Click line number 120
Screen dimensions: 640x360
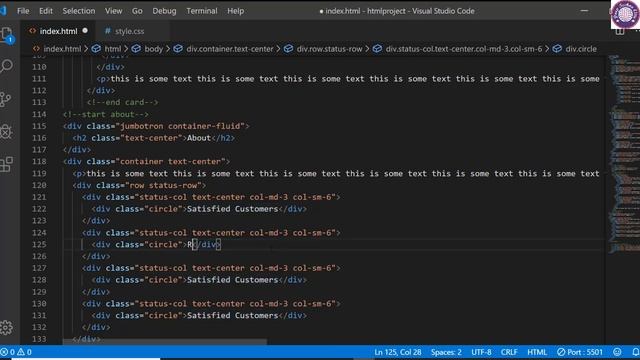(39, 185)
